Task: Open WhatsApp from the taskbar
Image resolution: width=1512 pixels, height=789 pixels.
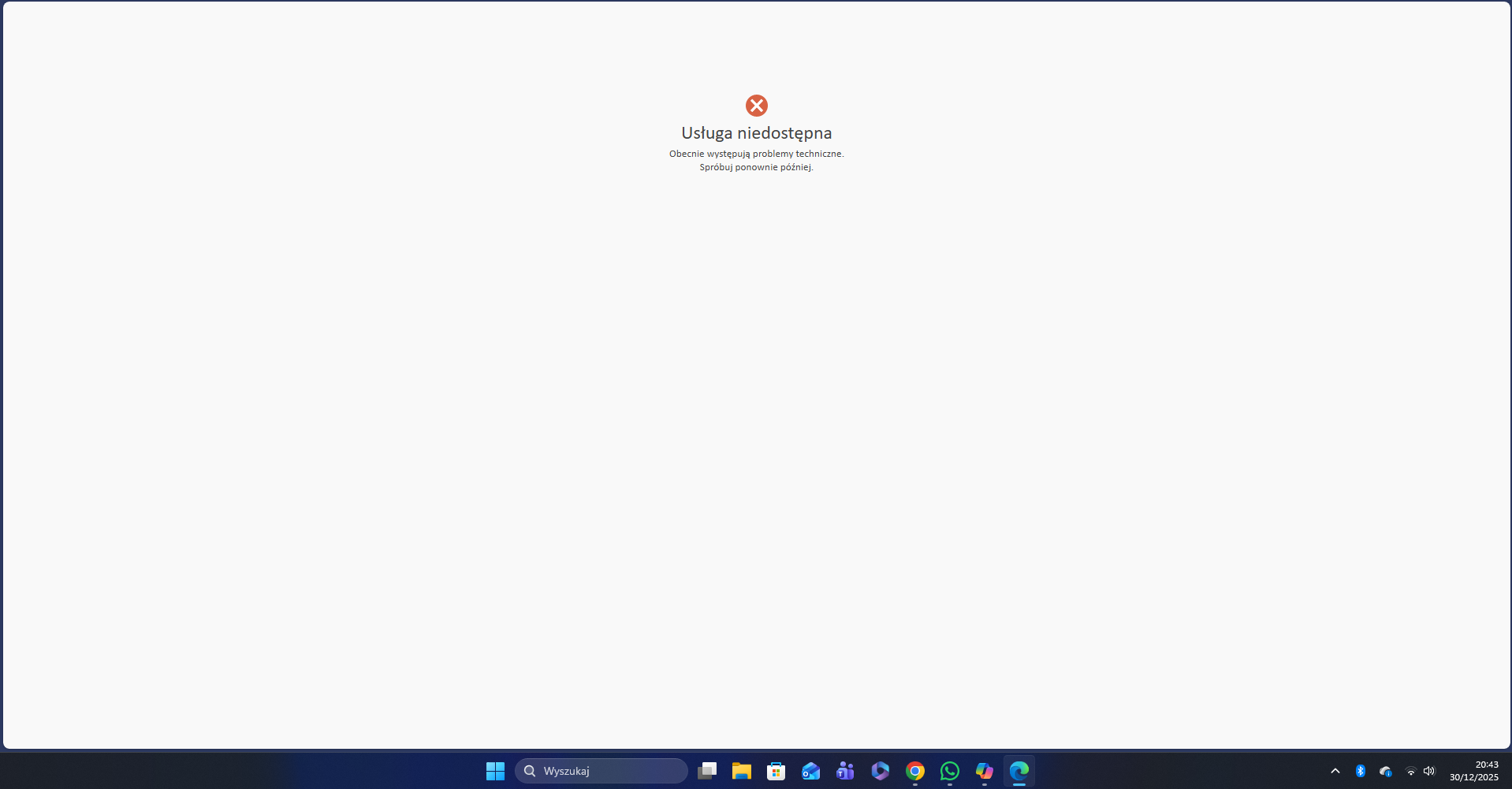Action: (x=950, y=771)
